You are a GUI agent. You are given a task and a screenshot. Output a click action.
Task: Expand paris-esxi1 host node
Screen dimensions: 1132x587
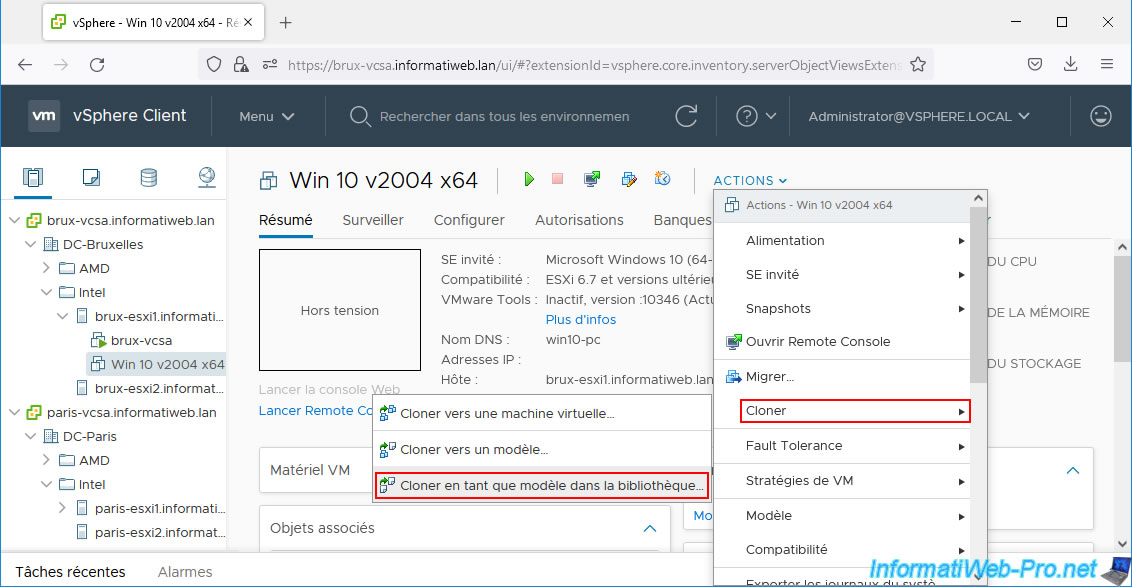[62, 508]
